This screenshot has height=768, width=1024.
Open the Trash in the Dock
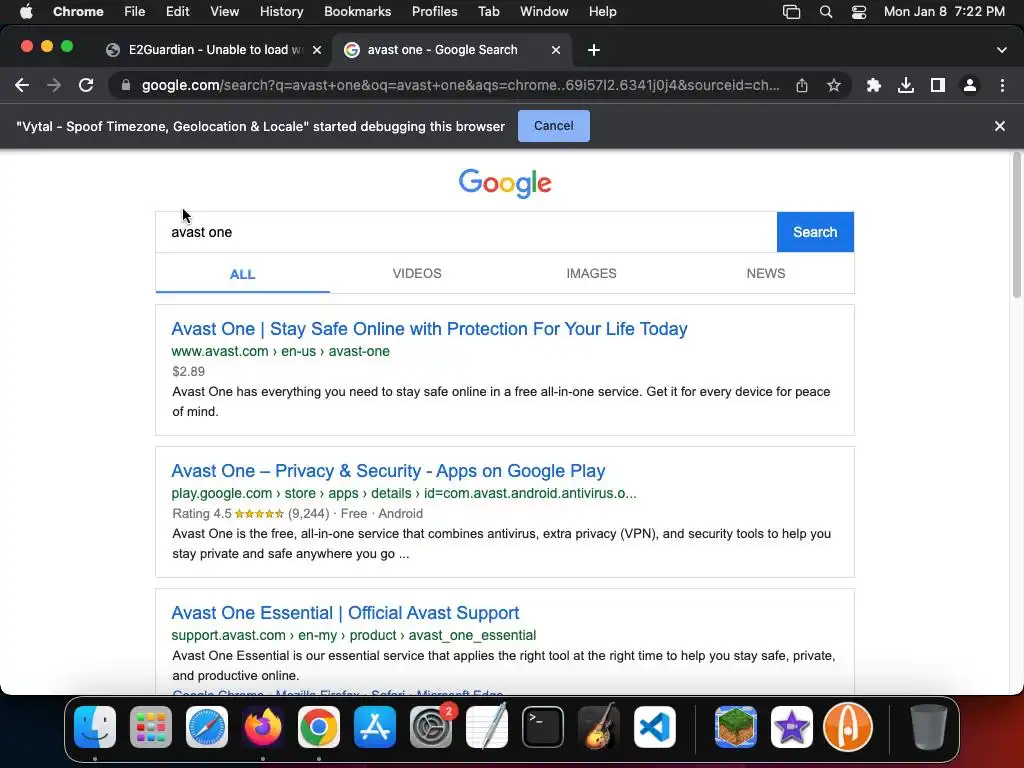click(929, 727)
